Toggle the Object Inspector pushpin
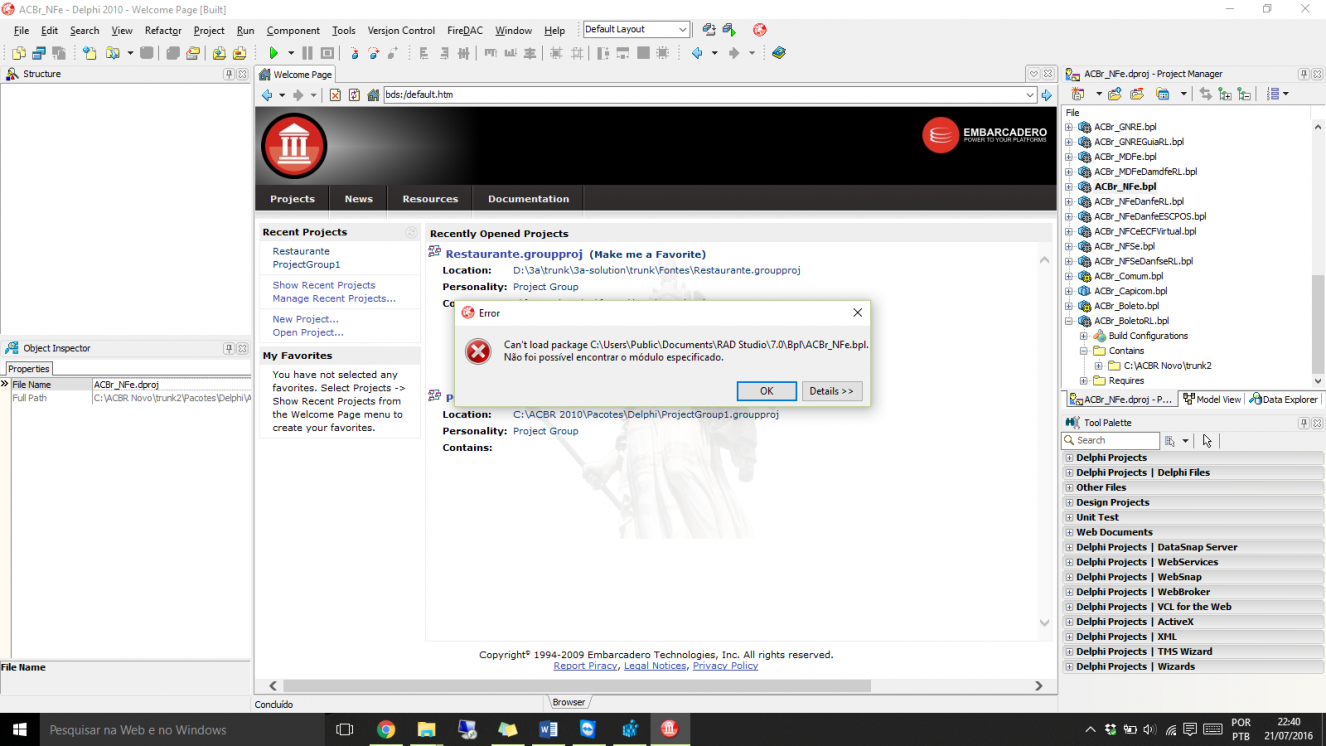 point(228,348)
